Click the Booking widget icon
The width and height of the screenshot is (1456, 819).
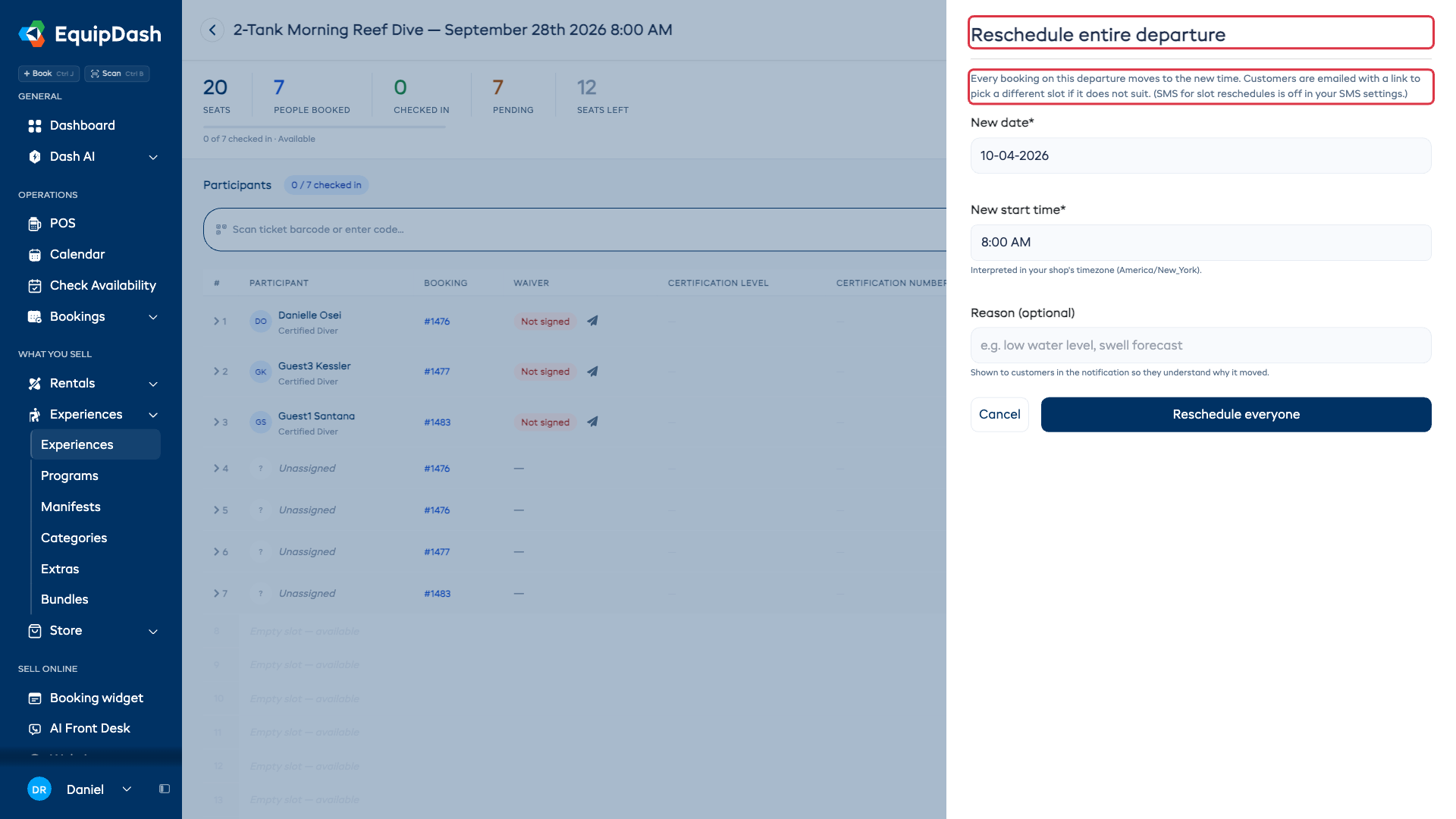(35, 698)
